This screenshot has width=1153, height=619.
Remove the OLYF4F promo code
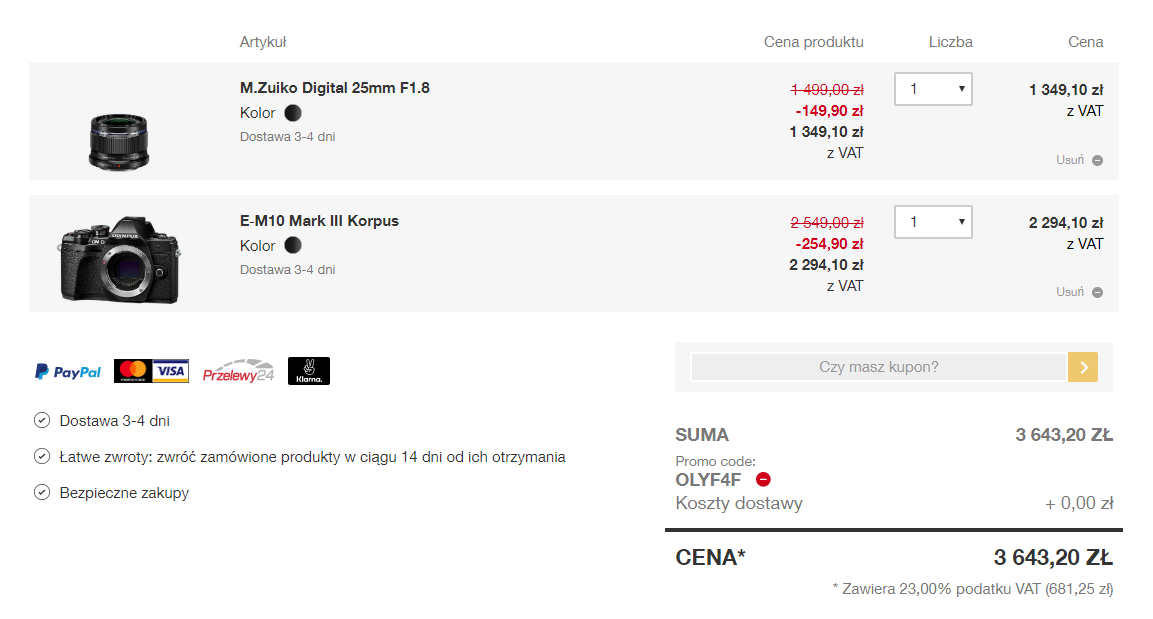[764, 479]
